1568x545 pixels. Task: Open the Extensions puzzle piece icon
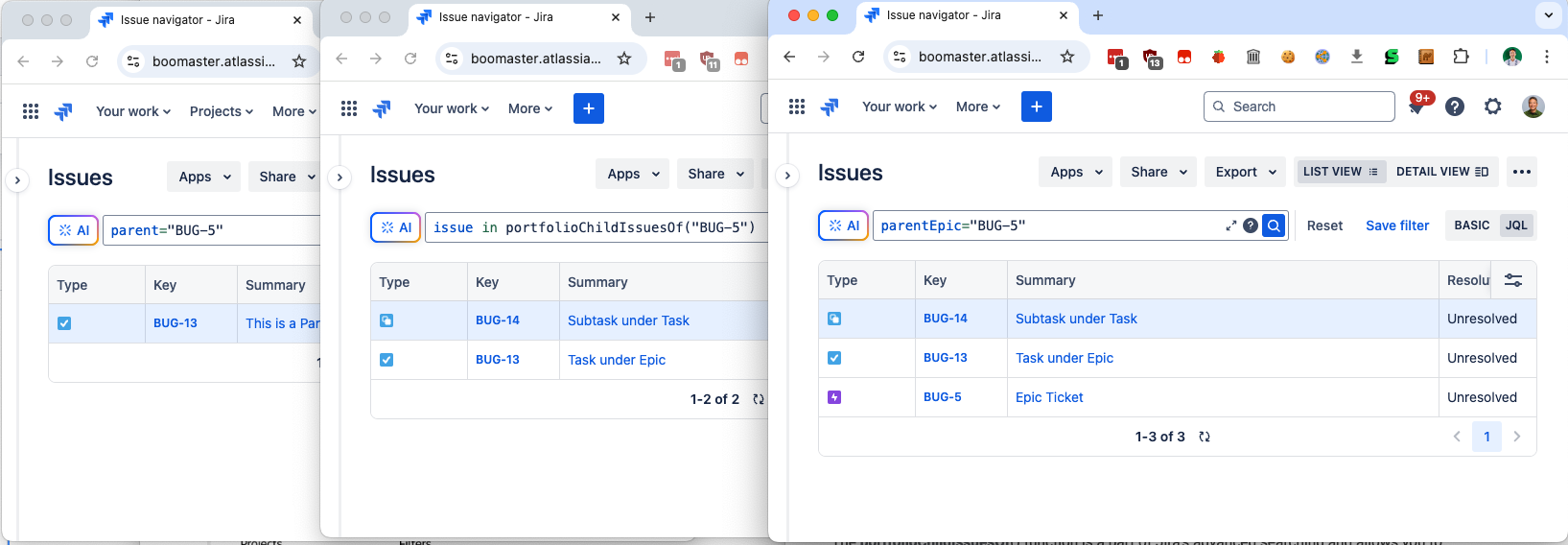1461,57
